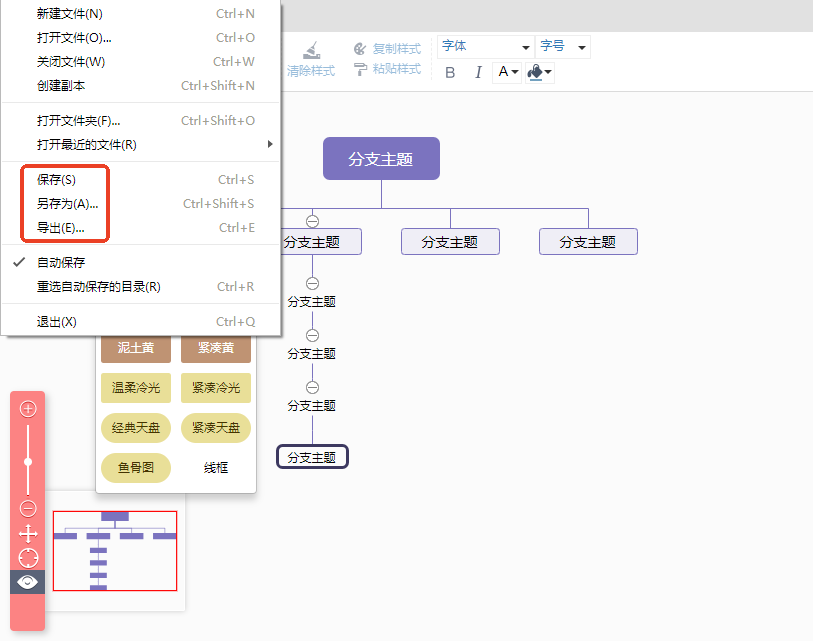Select the 紧凑冷光 theme button
The height and width of the screenshot is (641, 813).
(216, 387)
